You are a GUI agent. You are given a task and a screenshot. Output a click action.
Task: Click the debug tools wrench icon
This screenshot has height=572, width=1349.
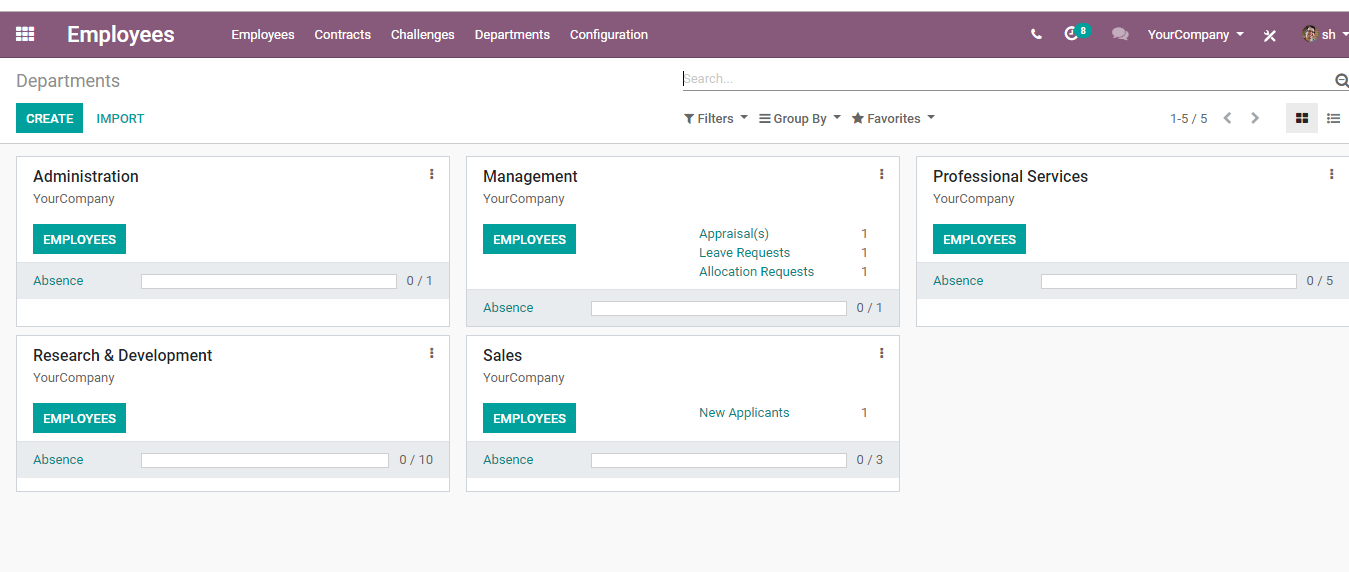click(x=1270, y=35)
